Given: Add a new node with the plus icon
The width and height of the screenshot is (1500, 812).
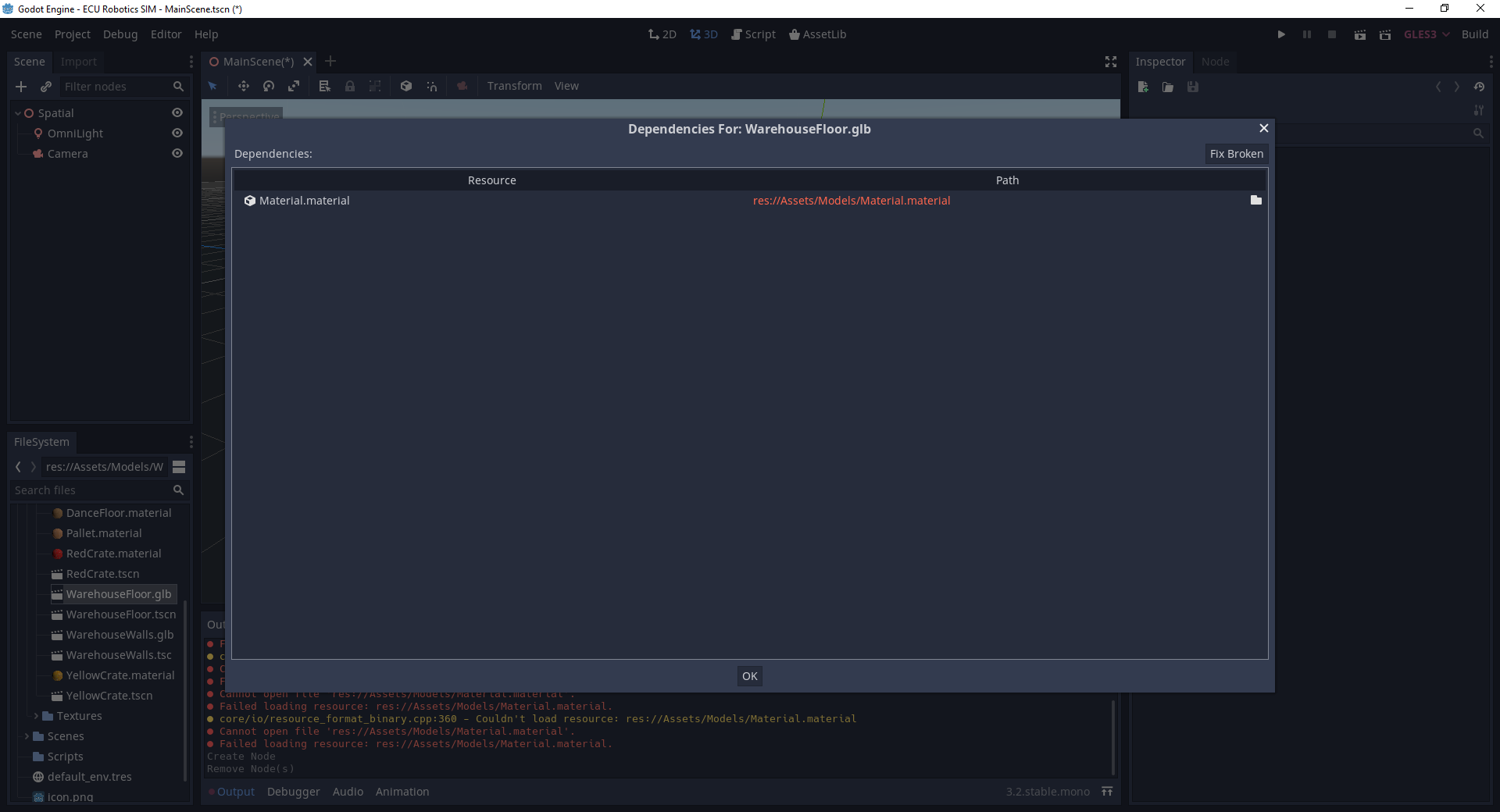Looking at the screenshot, I should coord(21,87).
